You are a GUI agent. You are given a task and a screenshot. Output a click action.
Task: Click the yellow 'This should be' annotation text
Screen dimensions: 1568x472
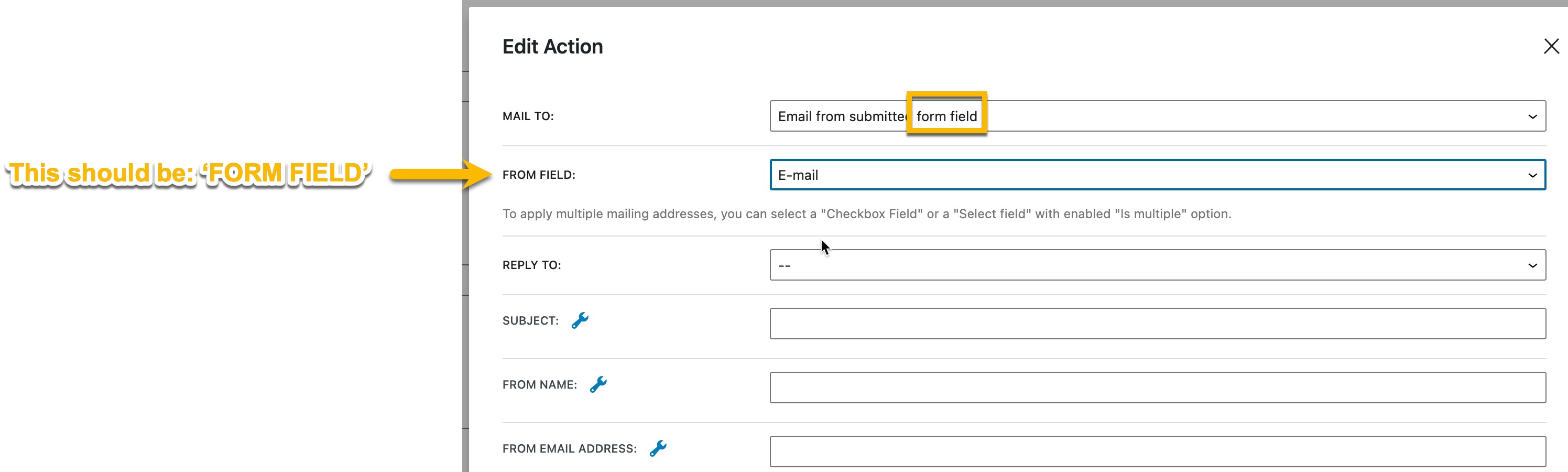point(188,173)
